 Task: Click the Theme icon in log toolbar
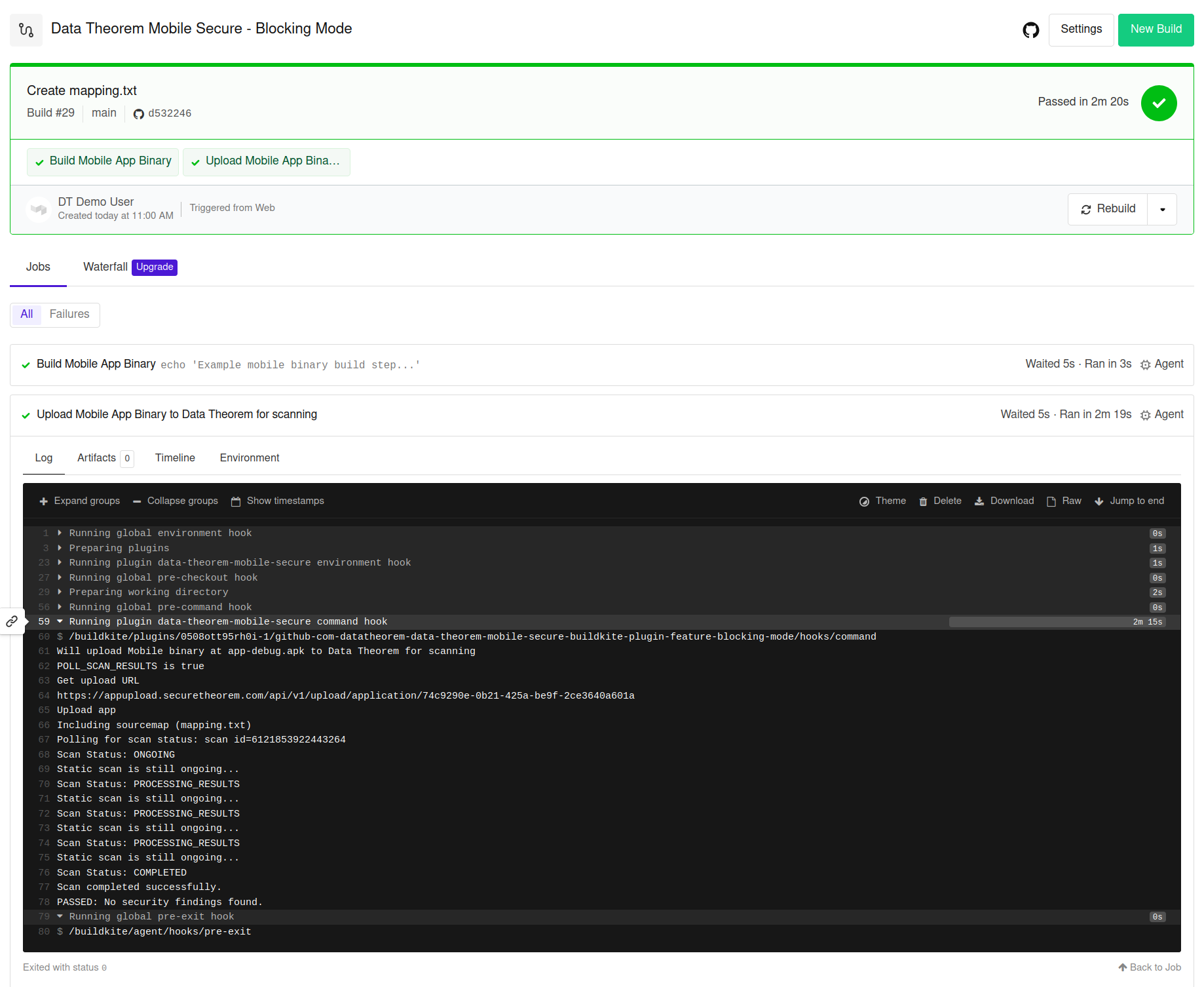(864, 501)
